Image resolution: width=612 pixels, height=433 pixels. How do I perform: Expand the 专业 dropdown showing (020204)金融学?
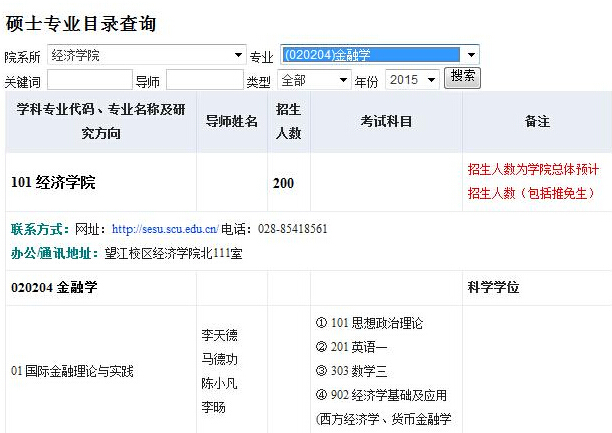[379, 55]
